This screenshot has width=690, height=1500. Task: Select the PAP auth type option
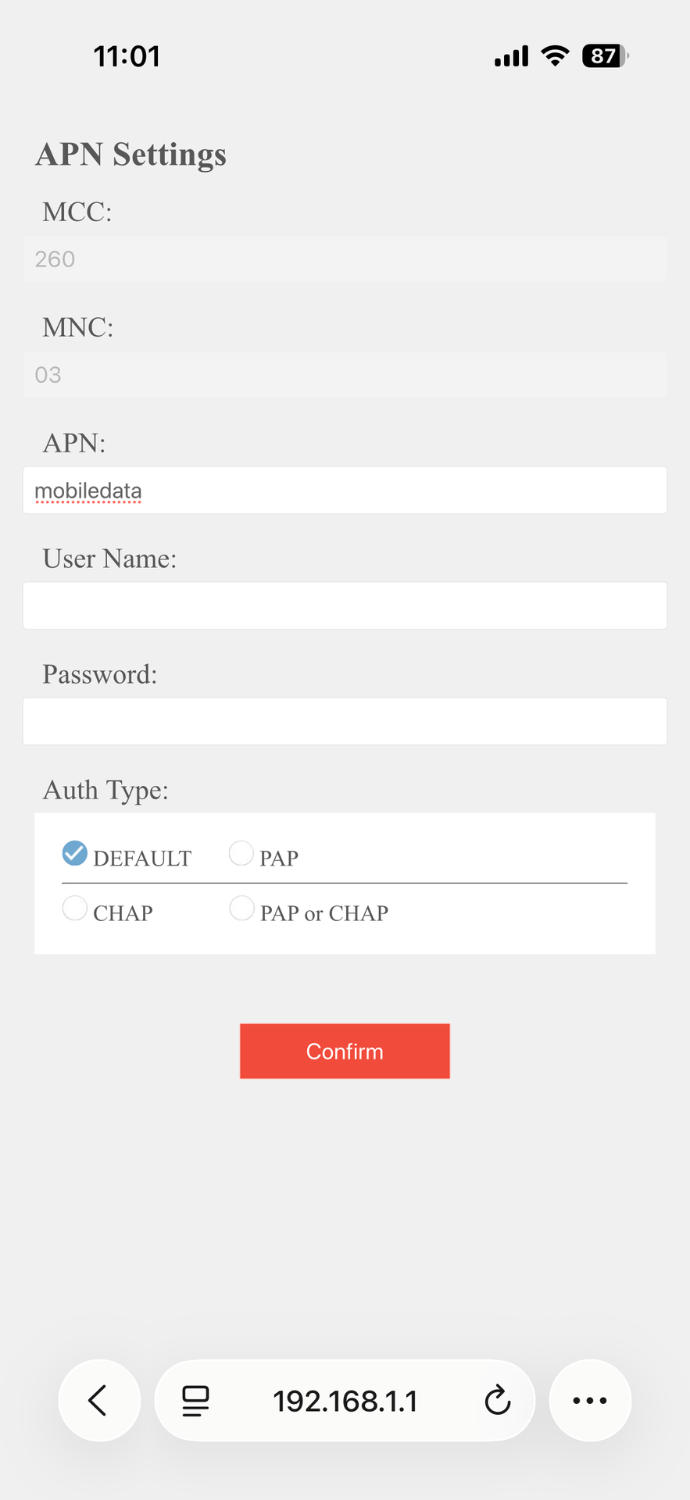241,853
